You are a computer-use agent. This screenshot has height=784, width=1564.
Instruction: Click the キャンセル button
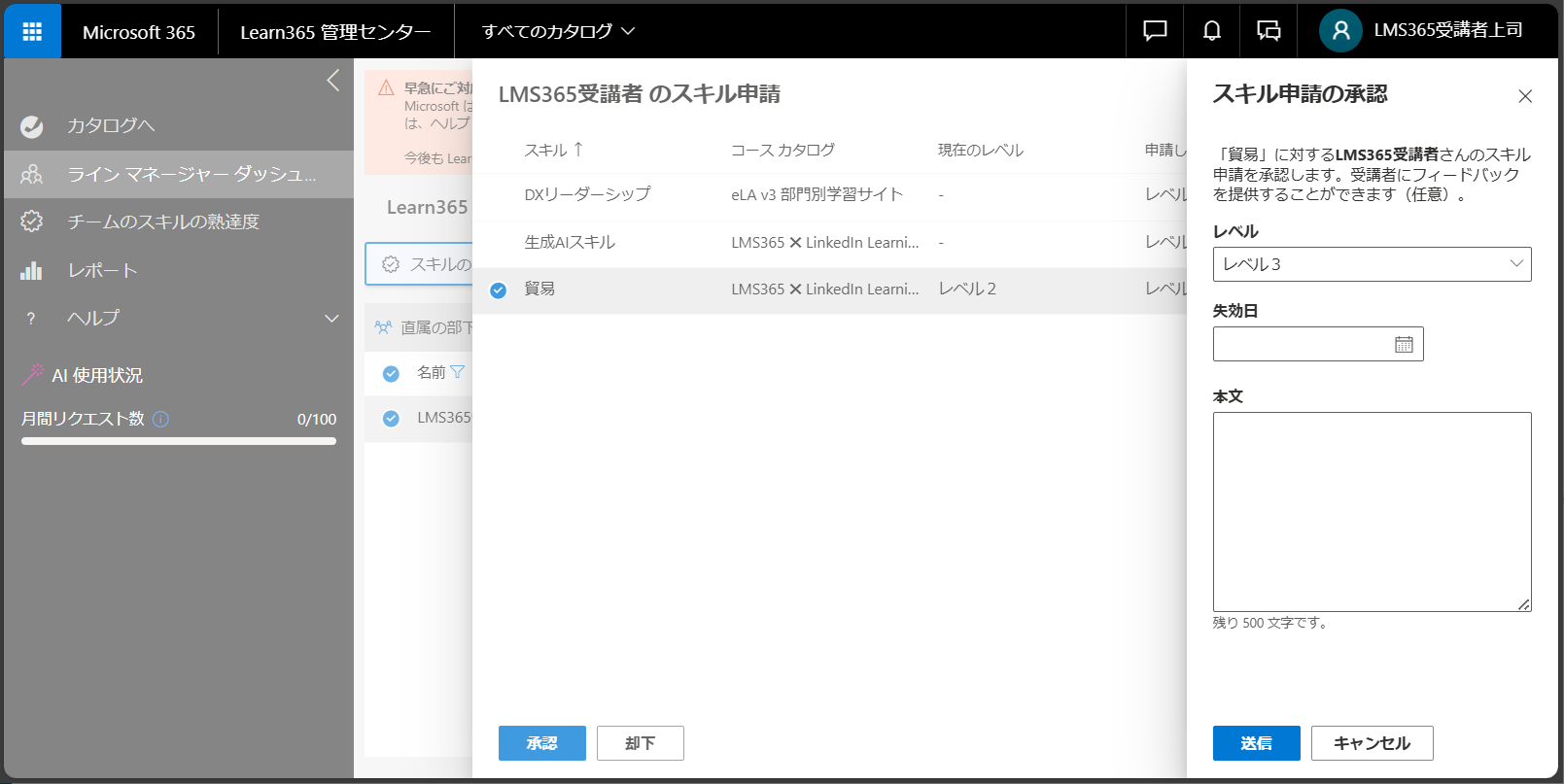tap(1373, 743)
